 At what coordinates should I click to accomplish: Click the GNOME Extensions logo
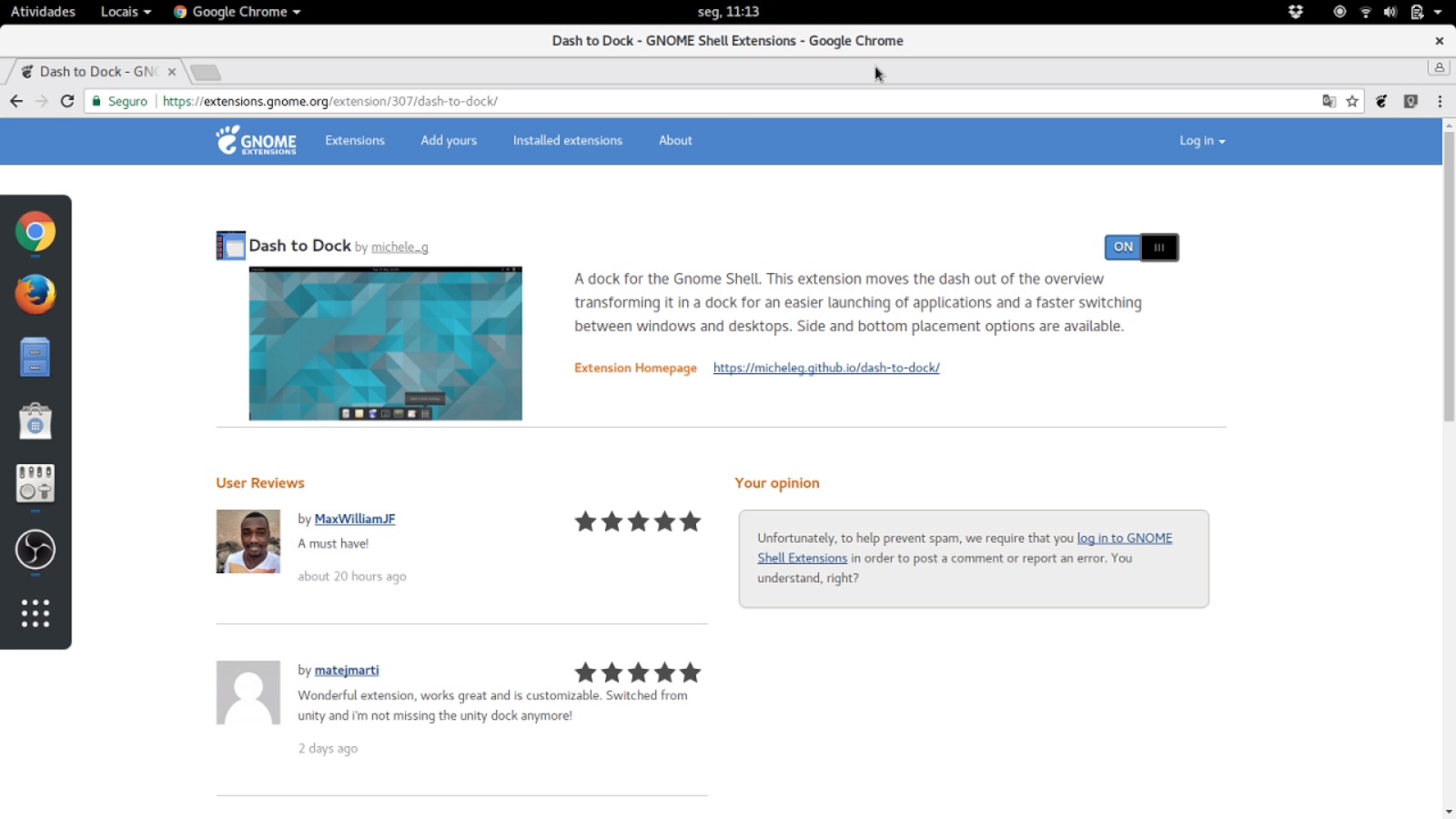tap(256, 140)
